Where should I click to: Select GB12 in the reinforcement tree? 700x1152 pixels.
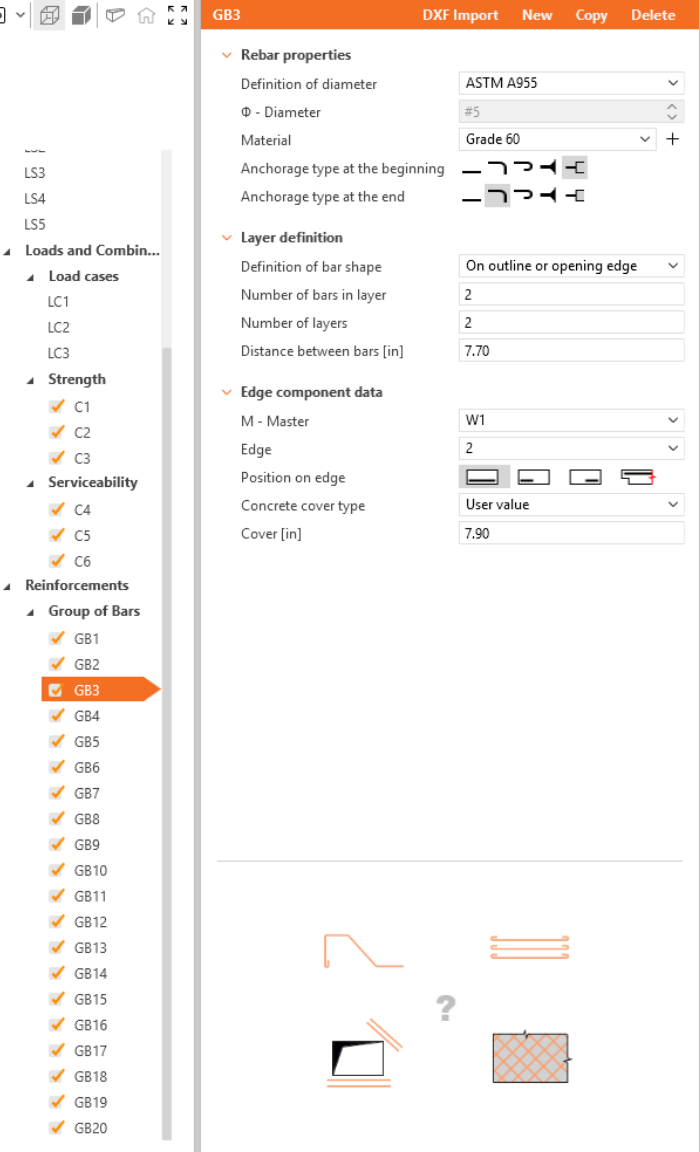(90, 922)
